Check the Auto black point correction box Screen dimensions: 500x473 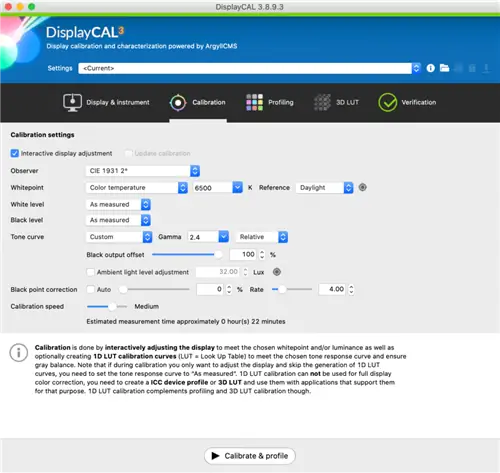90,289
